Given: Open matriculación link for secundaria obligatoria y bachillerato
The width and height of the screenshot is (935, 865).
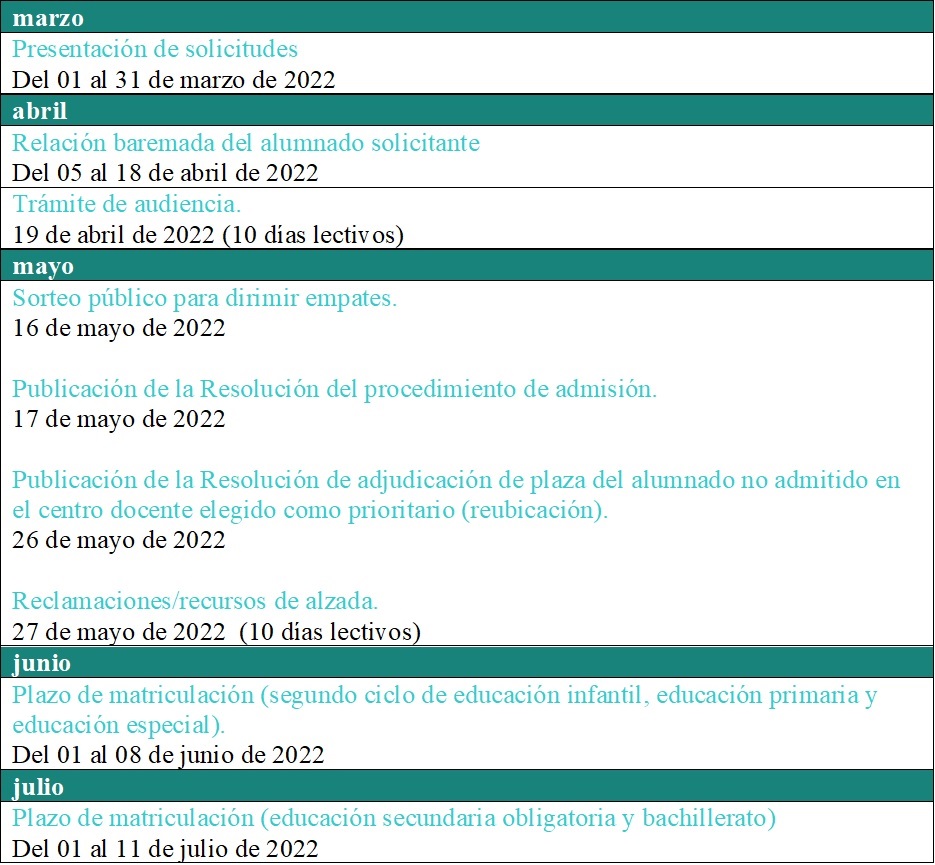Looking at the screenshot, I should 394,818.
